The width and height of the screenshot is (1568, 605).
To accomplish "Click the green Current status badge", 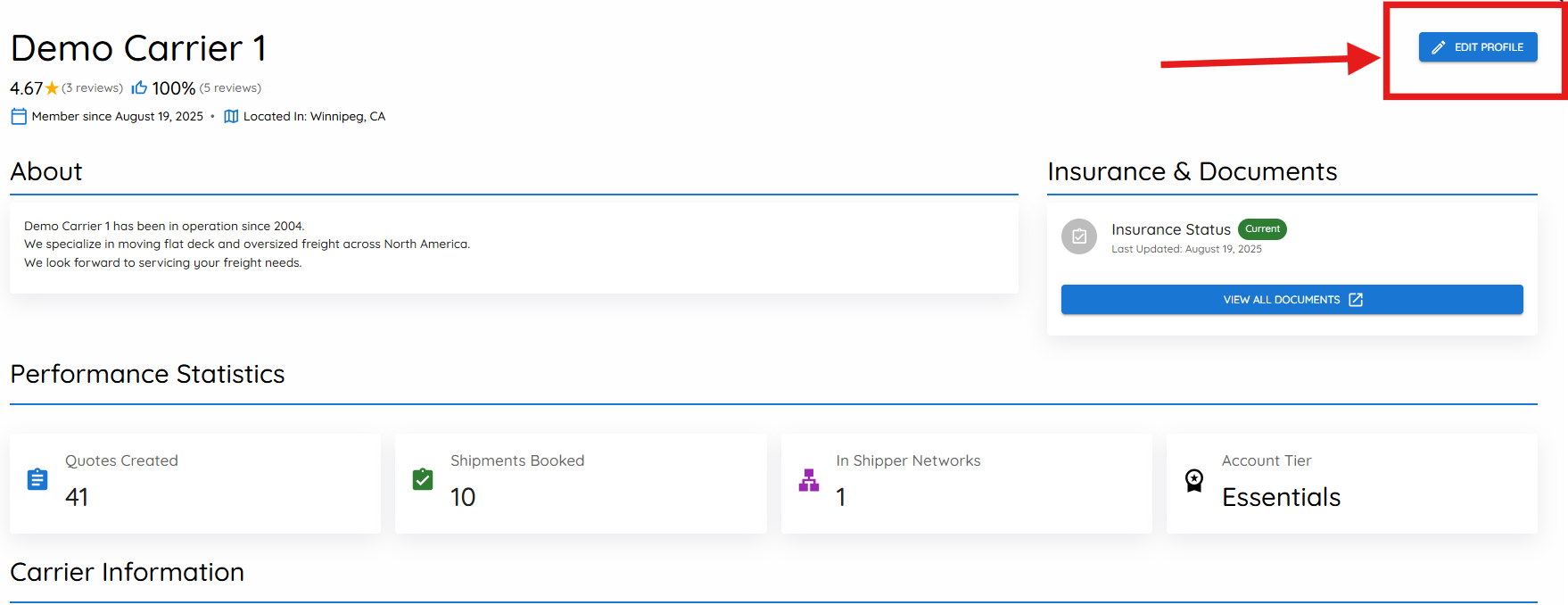I will click(1262, 229).
